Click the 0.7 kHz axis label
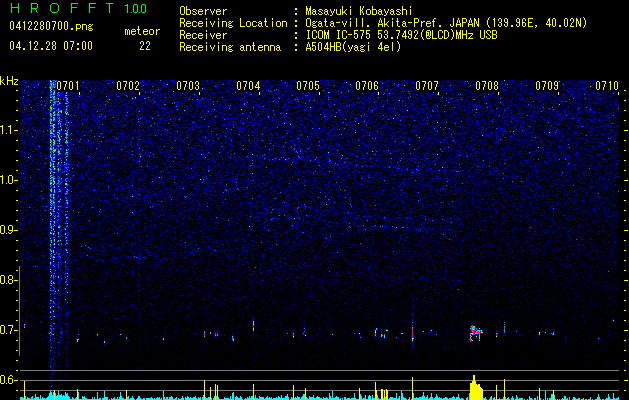 tap(9, 330)
